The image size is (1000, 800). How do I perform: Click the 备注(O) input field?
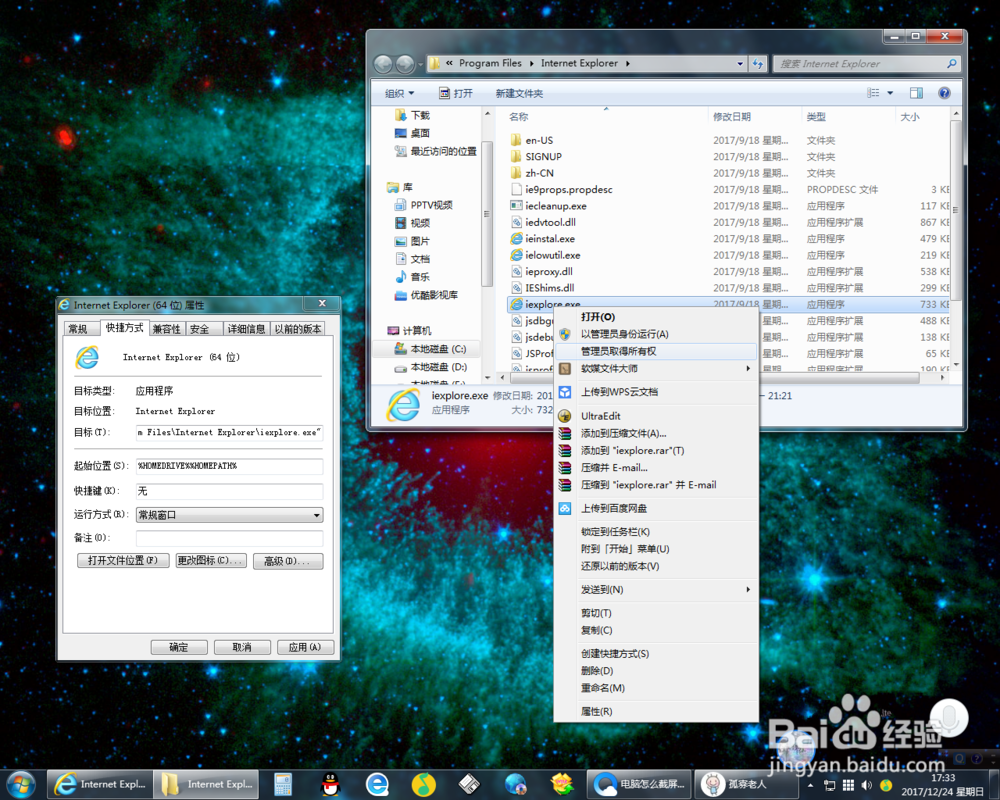click(230, 538)
